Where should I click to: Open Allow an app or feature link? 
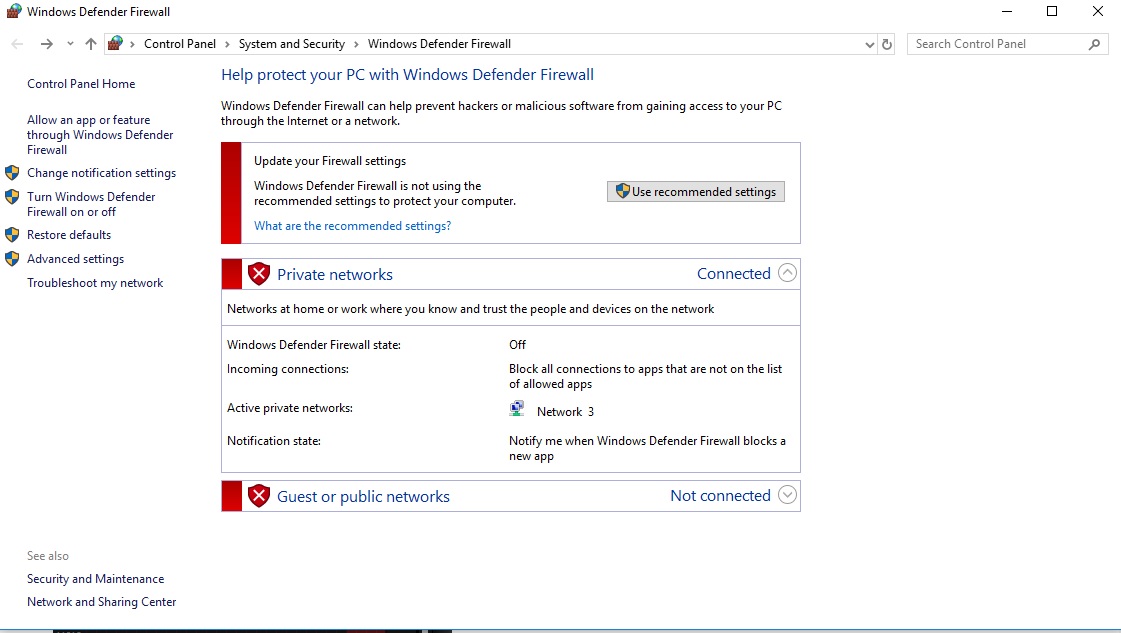(x=100, y=134)
